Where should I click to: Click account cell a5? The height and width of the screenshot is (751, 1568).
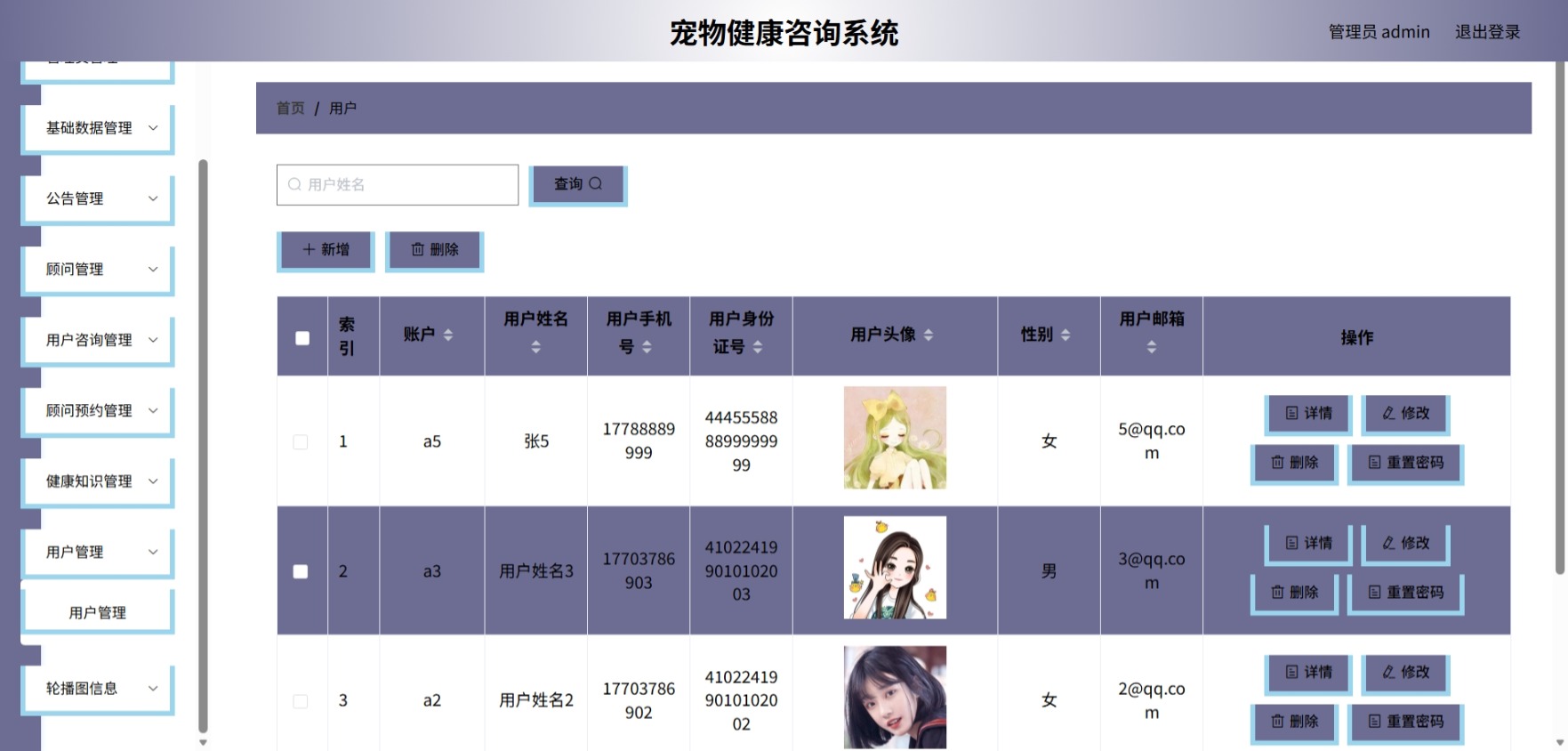(432, 441)
